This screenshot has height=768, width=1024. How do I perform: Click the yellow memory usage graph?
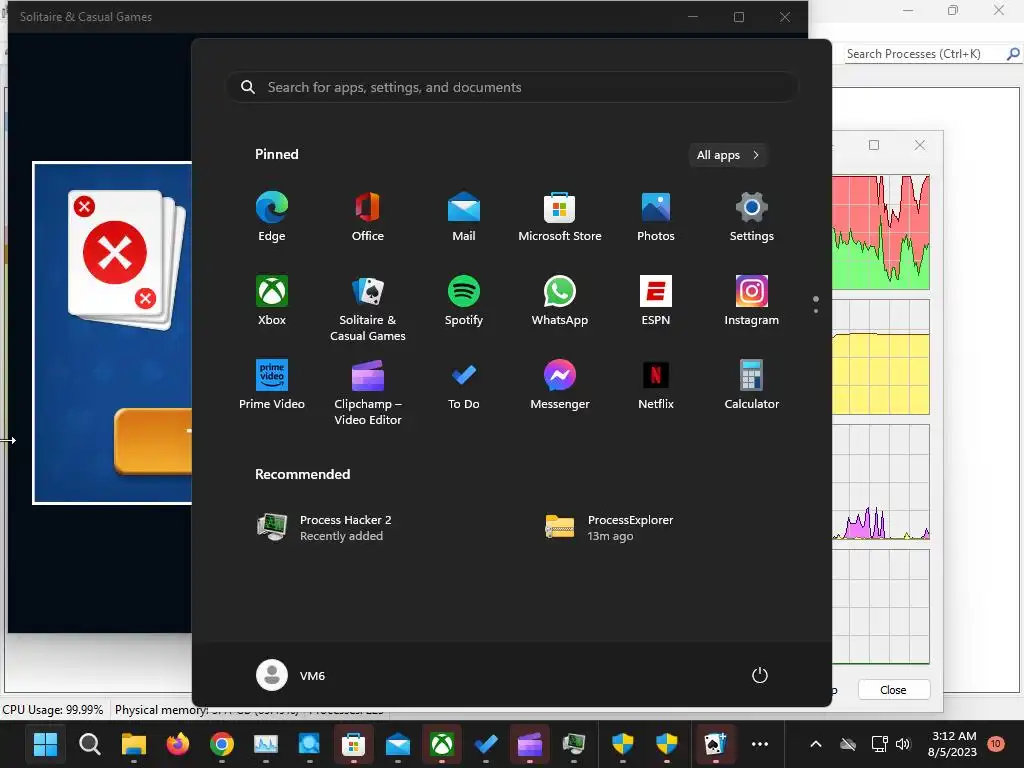click(x=880, y=357)
